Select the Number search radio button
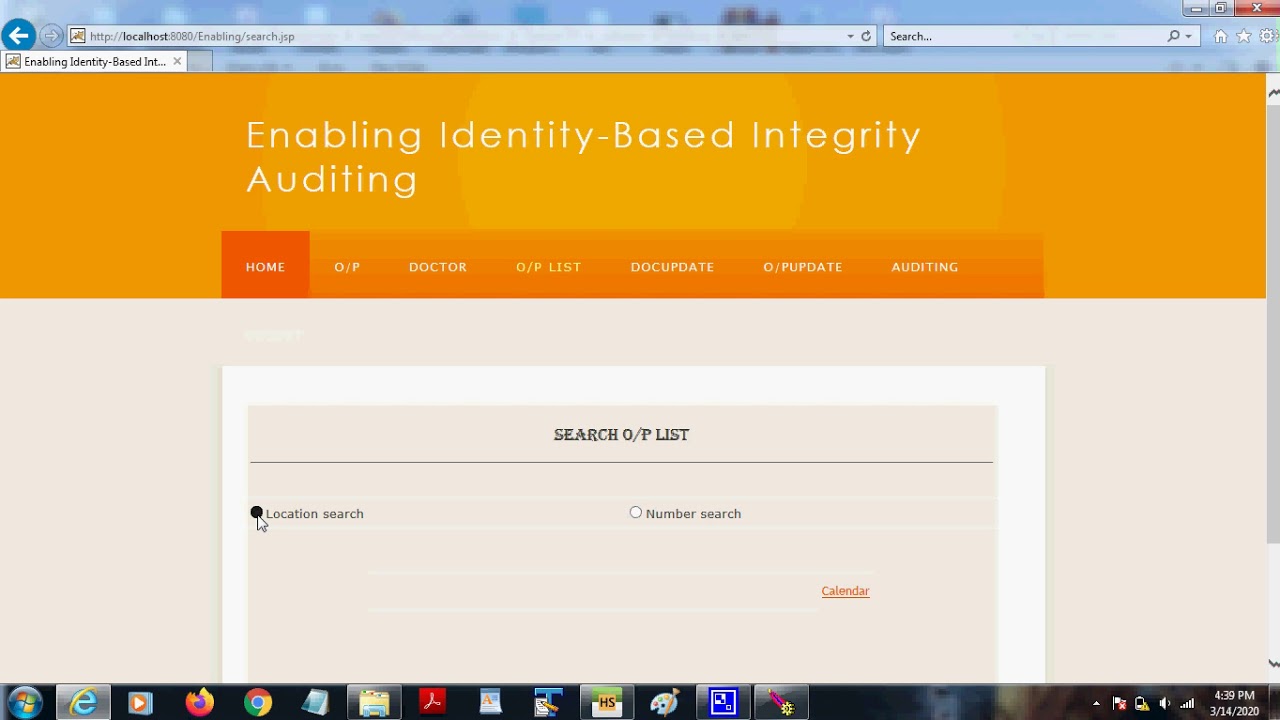The height and width of the screenshot is (720, 1280). (636, 512)
